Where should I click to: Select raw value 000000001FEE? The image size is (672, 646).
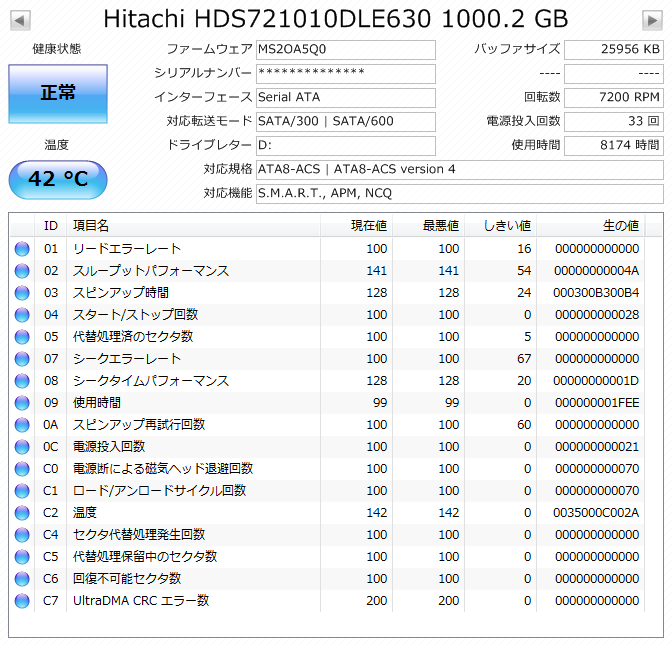pyautogui.click(x=597, y=403)
